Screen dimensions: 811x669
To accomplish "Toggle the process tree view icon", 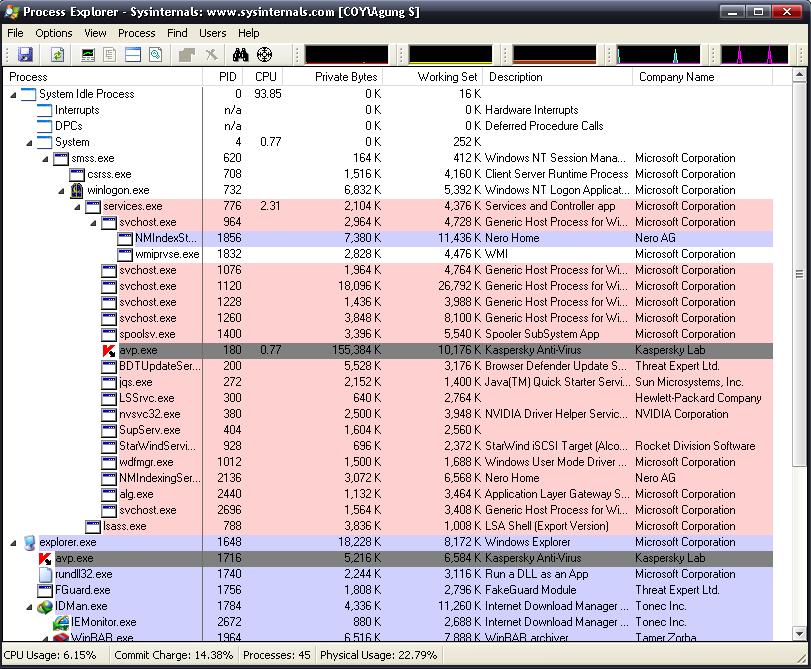I will pyautogui.click(x=110, y=55).
